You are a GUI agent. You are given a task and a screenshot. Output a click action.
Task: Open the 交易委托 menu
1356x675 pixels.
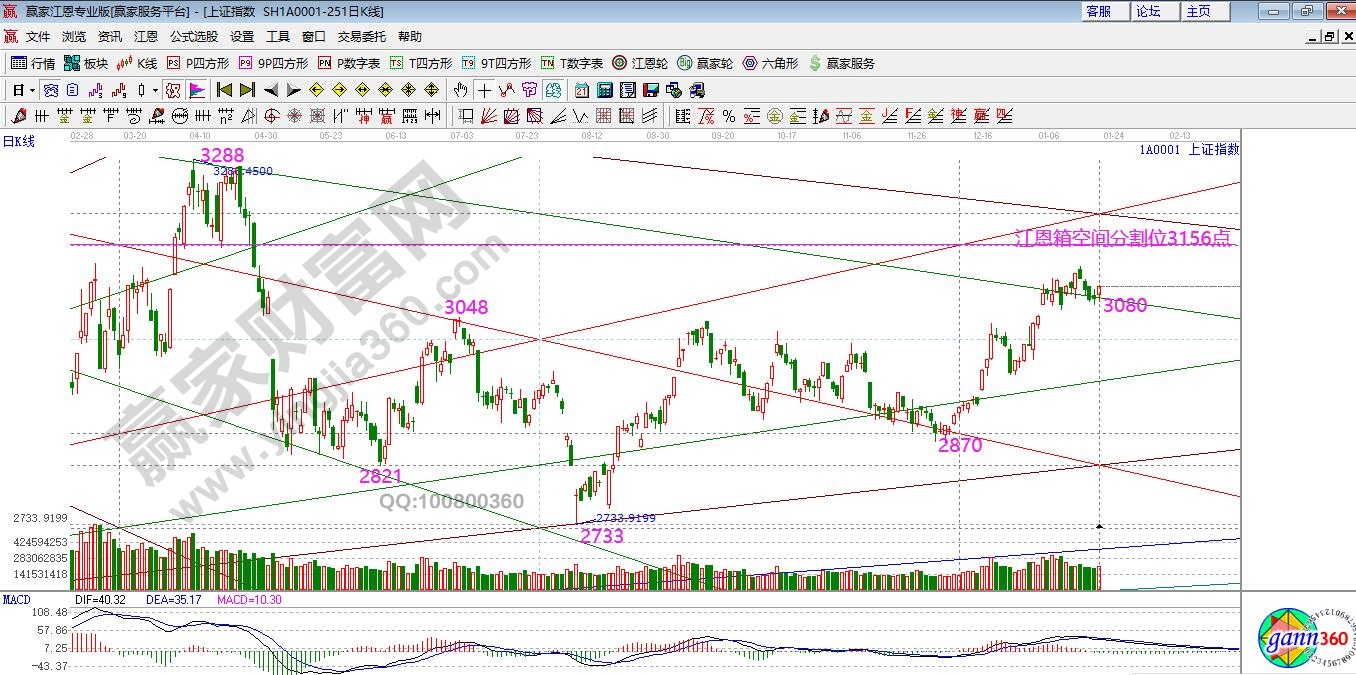pos(361,36)
